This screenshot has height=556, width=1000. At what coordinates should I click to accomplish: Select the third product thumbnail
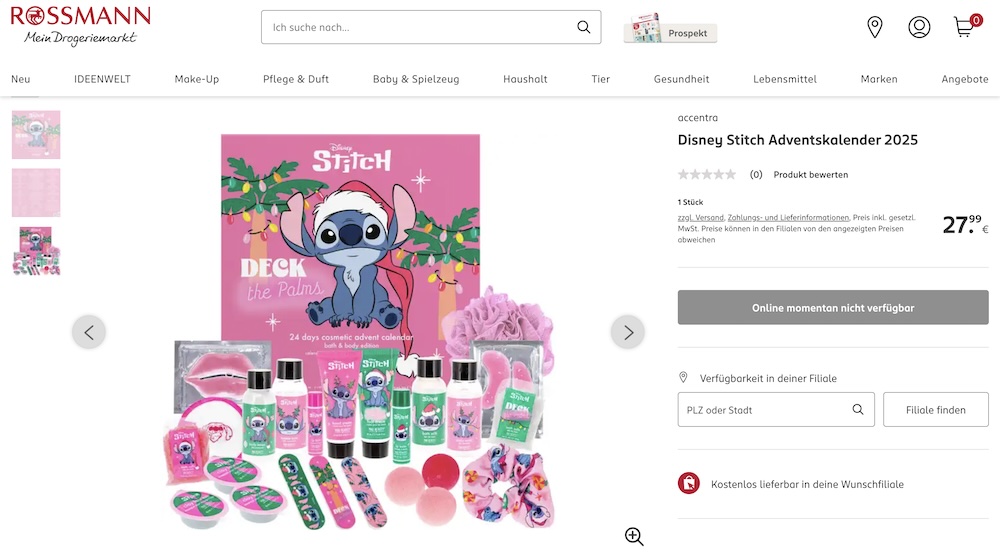click(36, 251)
